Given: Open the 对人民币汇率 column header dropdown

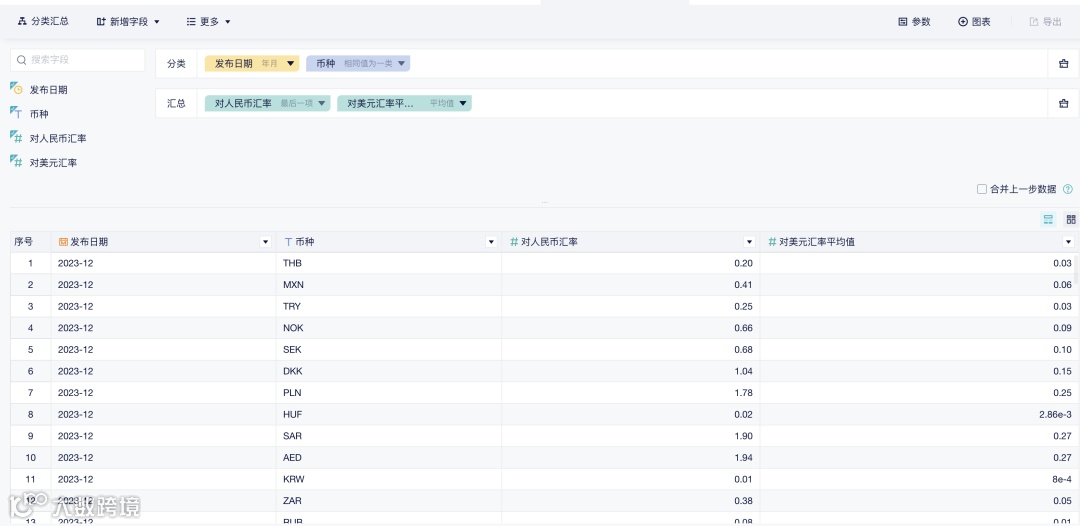Looking at the screenshot, I should point(749,242).
